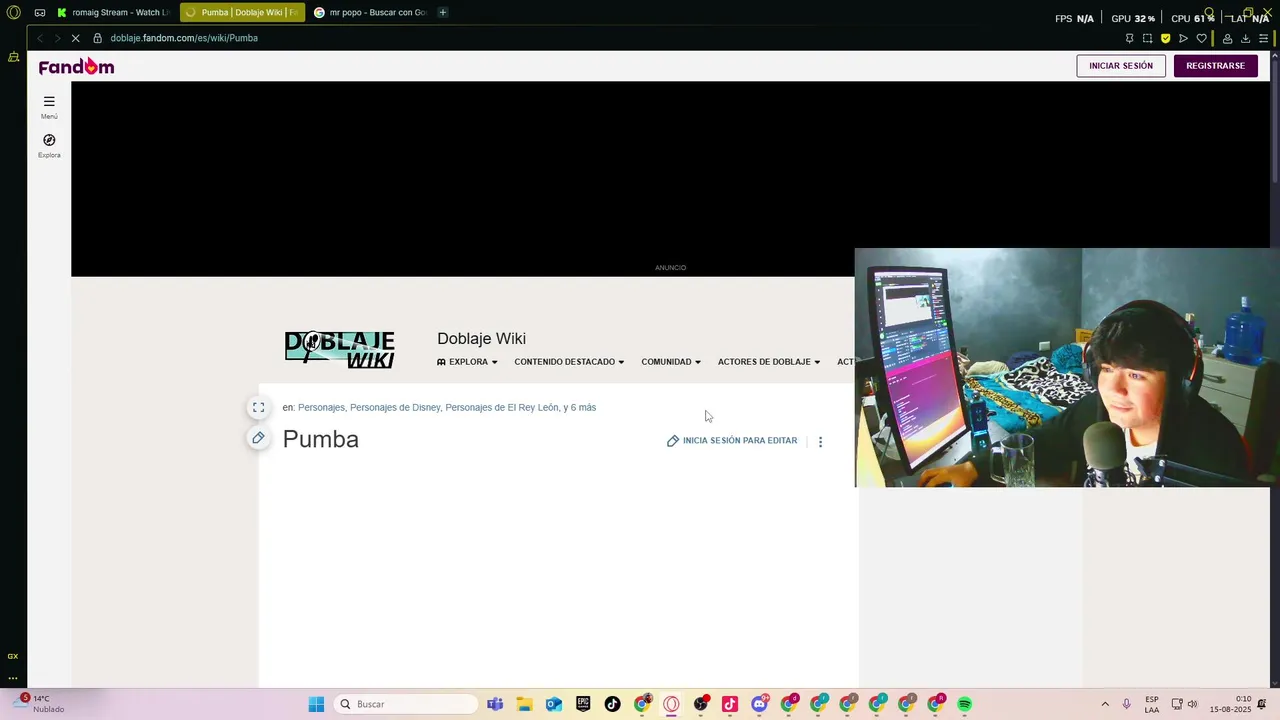Open the easy setup sliders icon
1280x720 pixels.
pos(1263,38)
